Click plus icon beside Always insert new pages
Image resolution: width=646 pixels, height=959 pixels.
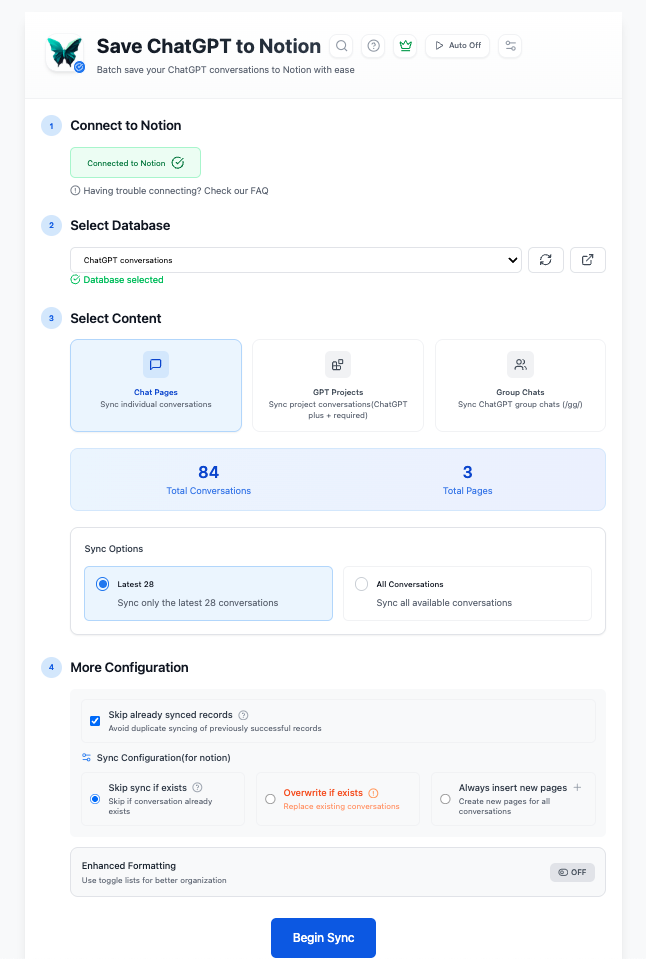pyautogui.click(x=577, y=787)
